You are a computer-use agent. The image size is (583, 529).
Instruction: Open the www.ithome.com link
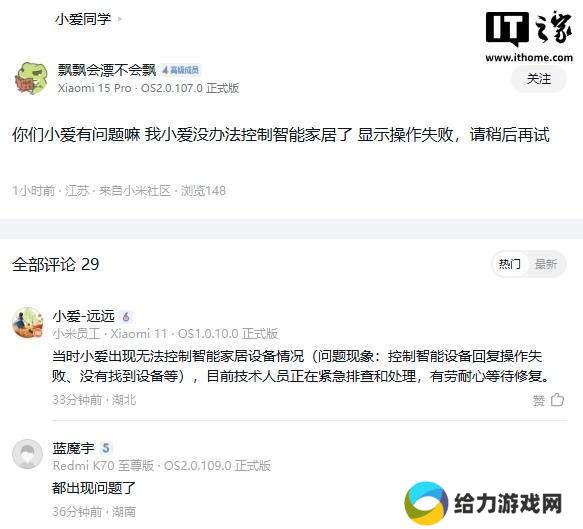(x=529, y=58)
